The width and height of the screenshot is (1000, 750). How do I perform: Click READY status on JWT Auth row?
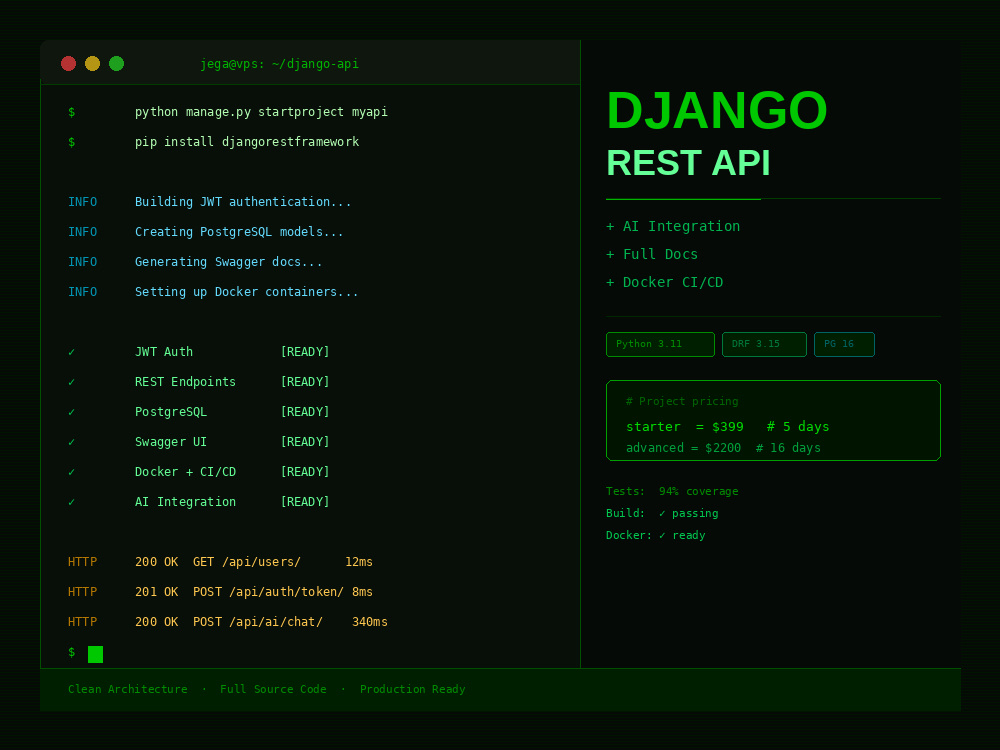305,352
